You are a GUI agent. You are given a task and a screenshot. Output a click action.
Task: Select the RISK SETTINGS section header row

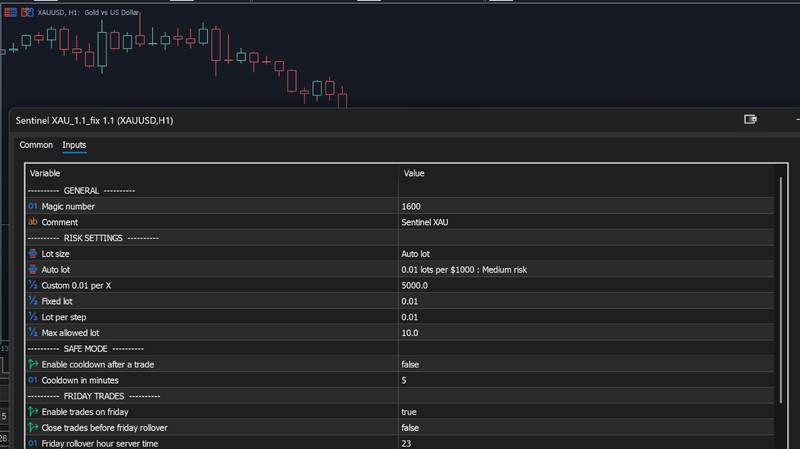[x=399, y=238]
